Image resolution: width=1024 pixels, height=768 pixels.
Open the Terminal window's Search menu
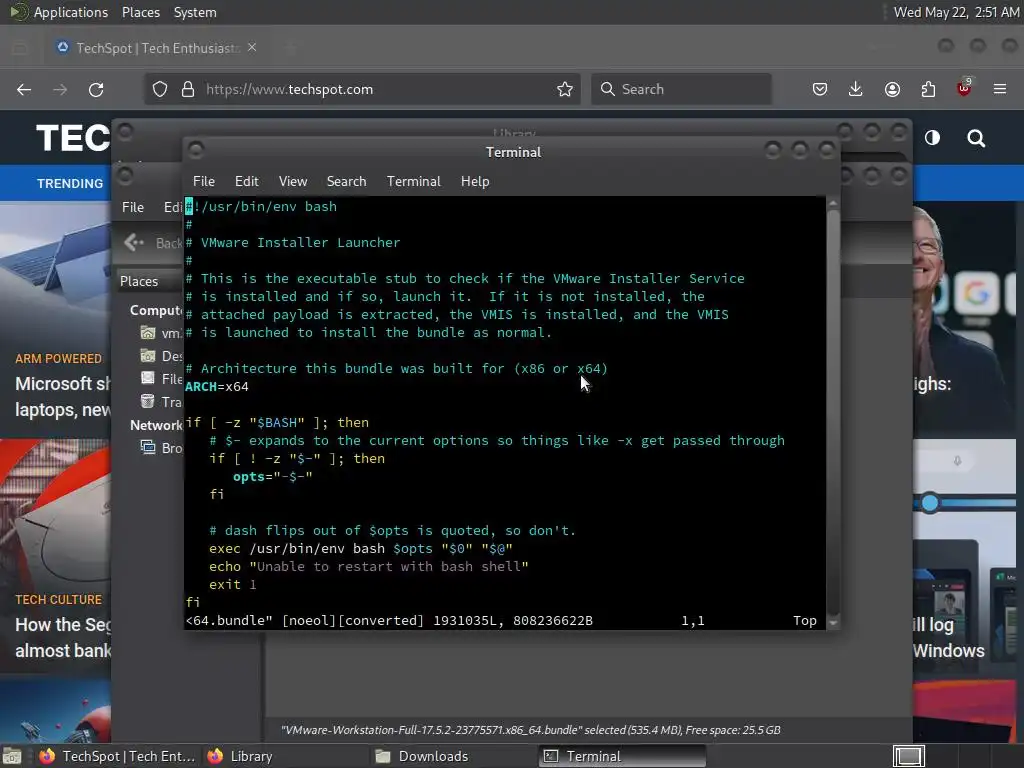[346, 182]
